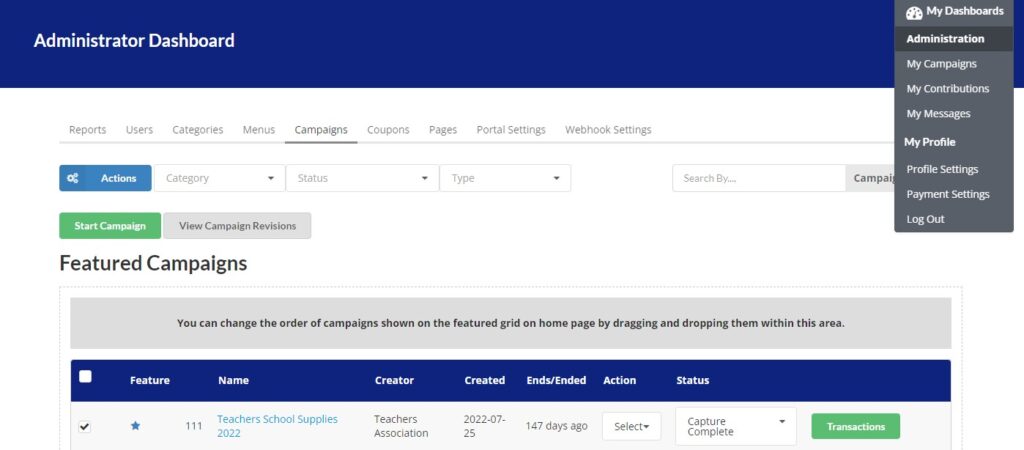This screenshot has height=450, width=1024.
Task: Click the gears icon on Actions button
Action: click(73, 178)
